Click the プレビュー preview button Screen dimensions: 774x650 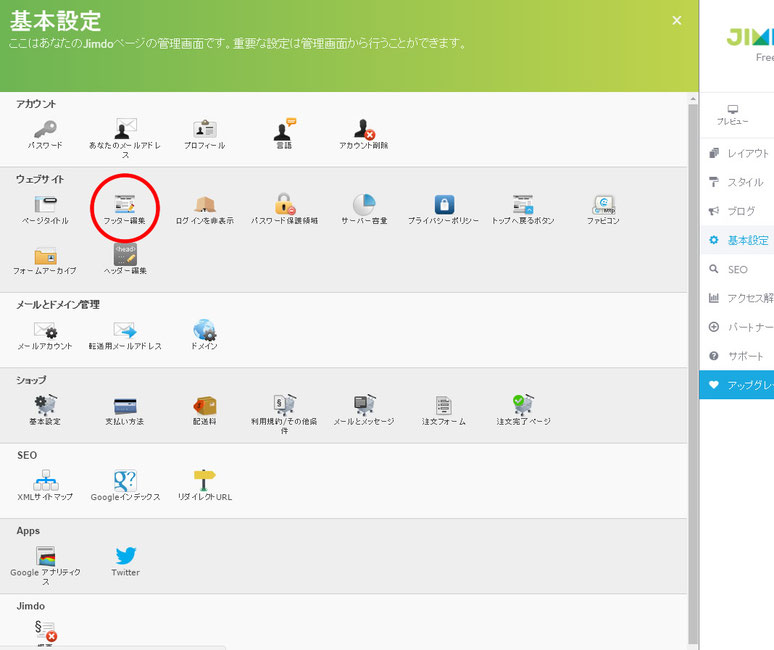pyautogui.click(x=733, y=115)
